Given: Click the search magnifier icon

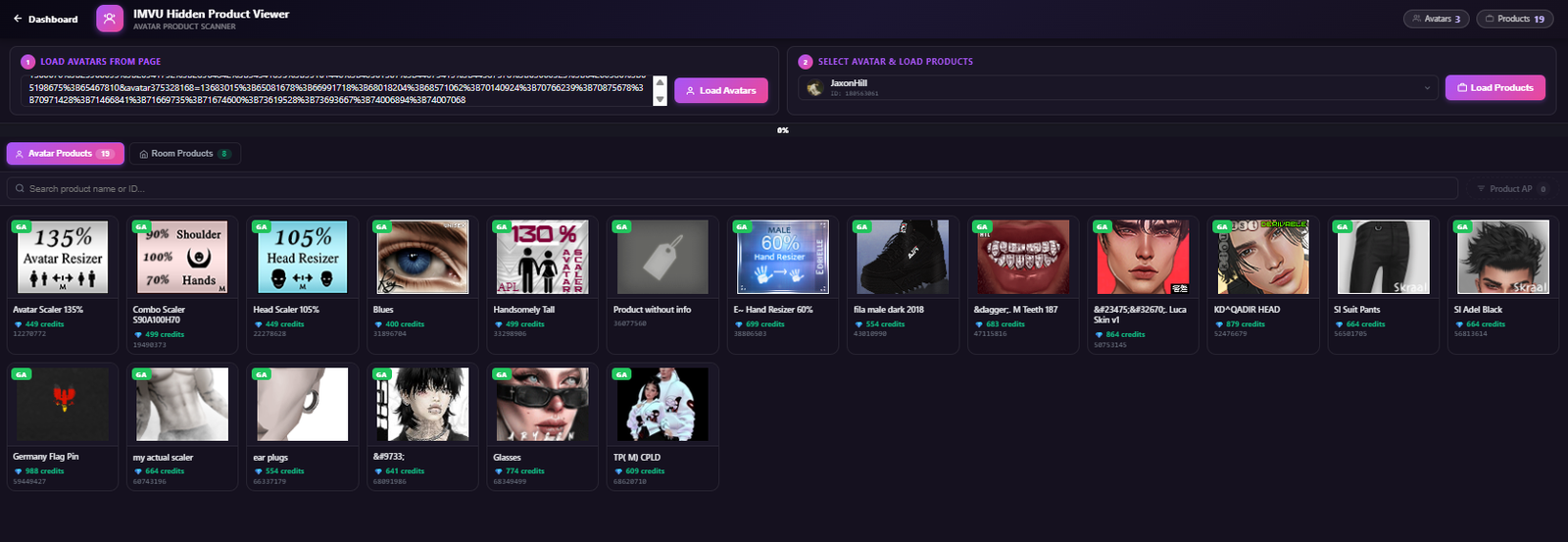Looking at the screenshot, I should (x=20, y=188).
